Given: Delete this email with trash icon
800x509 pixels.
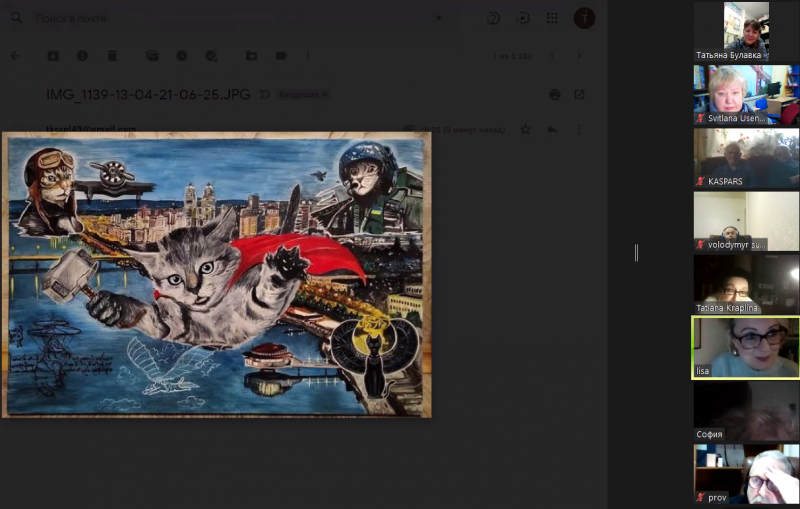Looking at the screenshot, I should click(112, 56).
